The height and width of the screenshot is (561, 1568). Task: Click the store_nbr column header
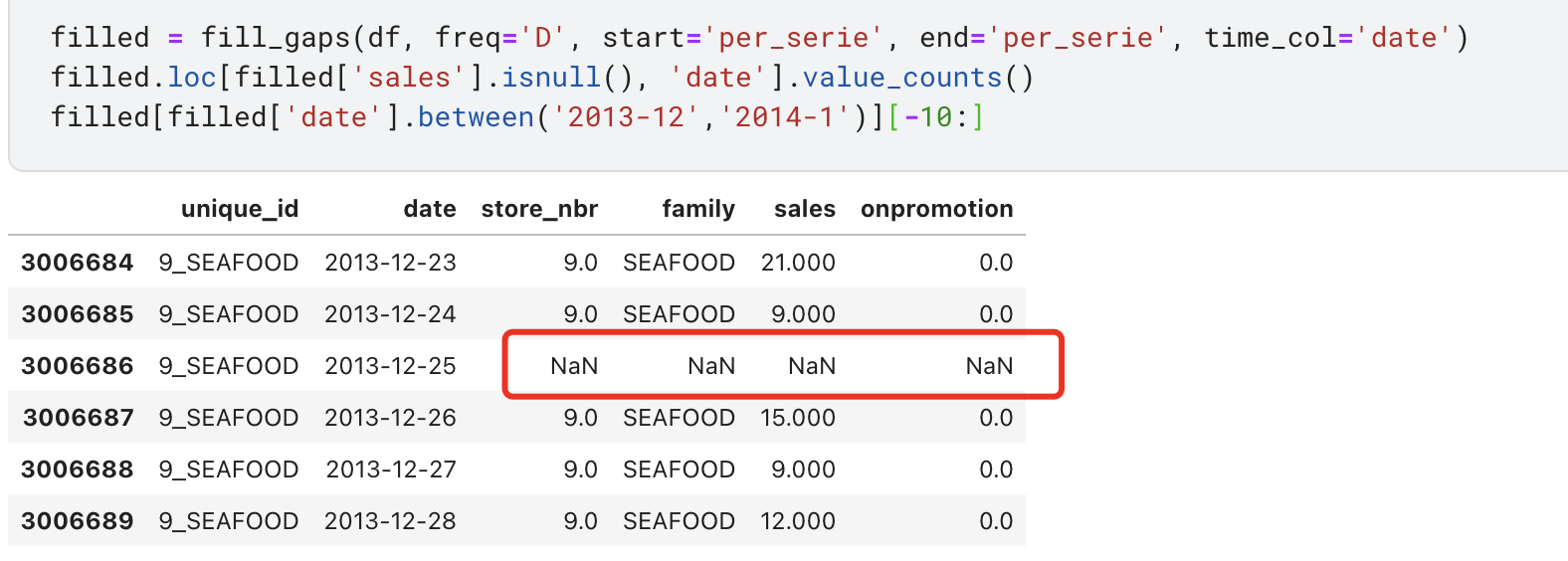click(x=539, y=209)
